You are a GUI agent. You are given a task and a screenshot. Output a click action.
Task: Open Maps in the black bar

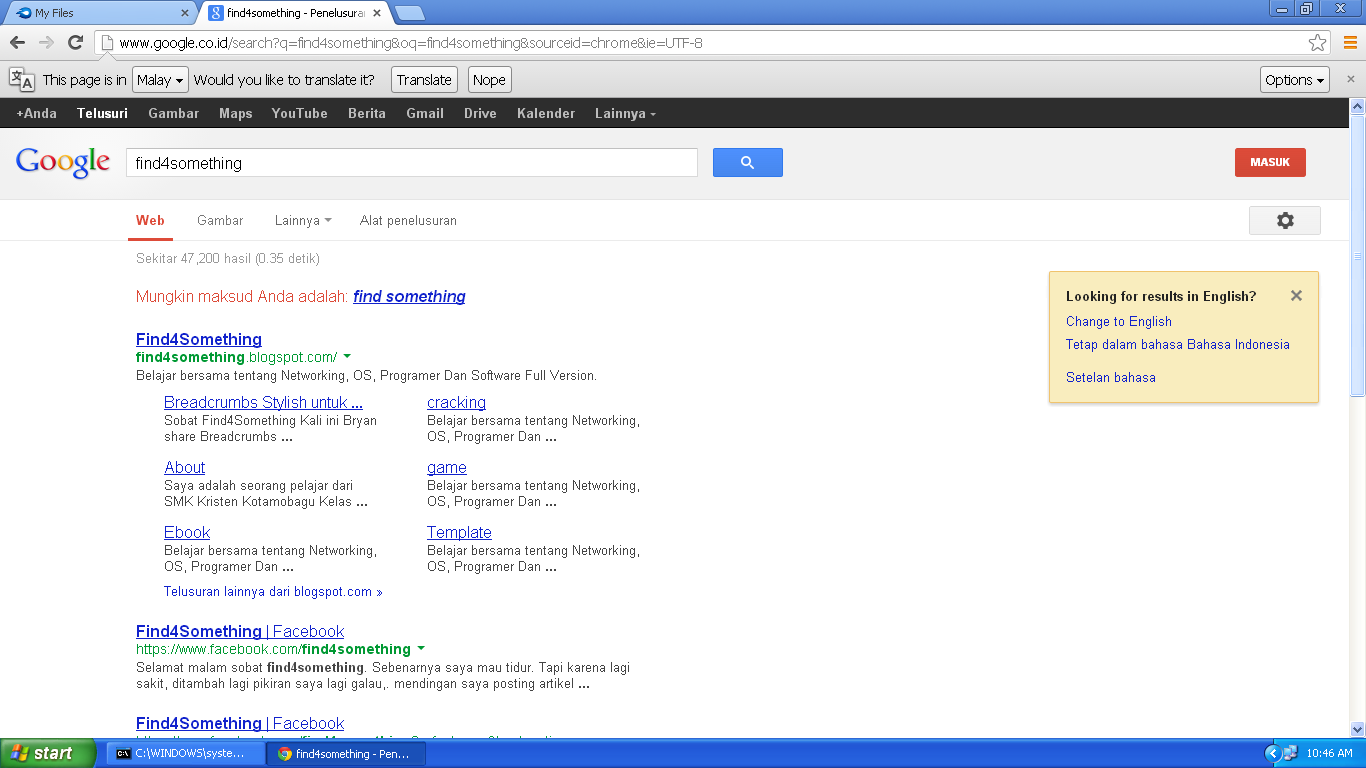(236, 113)
